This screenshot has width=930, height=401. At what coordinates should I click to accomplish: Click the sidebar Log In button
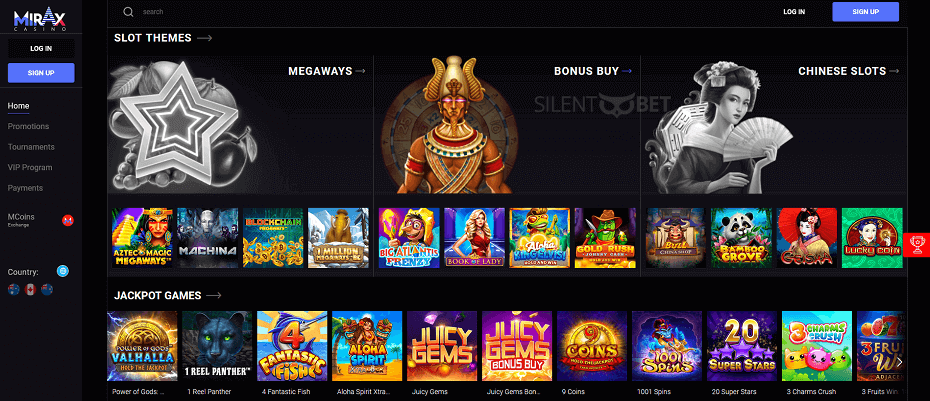[41, 49]
